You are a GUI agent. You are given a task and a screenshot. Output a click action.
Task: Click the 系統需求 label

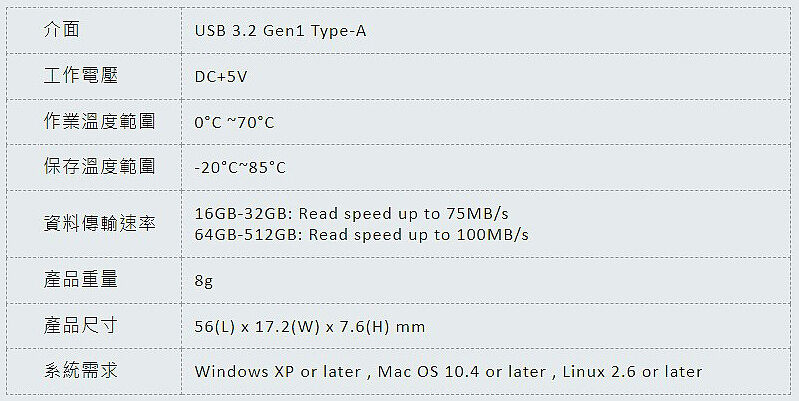click(x=81, y=370)
